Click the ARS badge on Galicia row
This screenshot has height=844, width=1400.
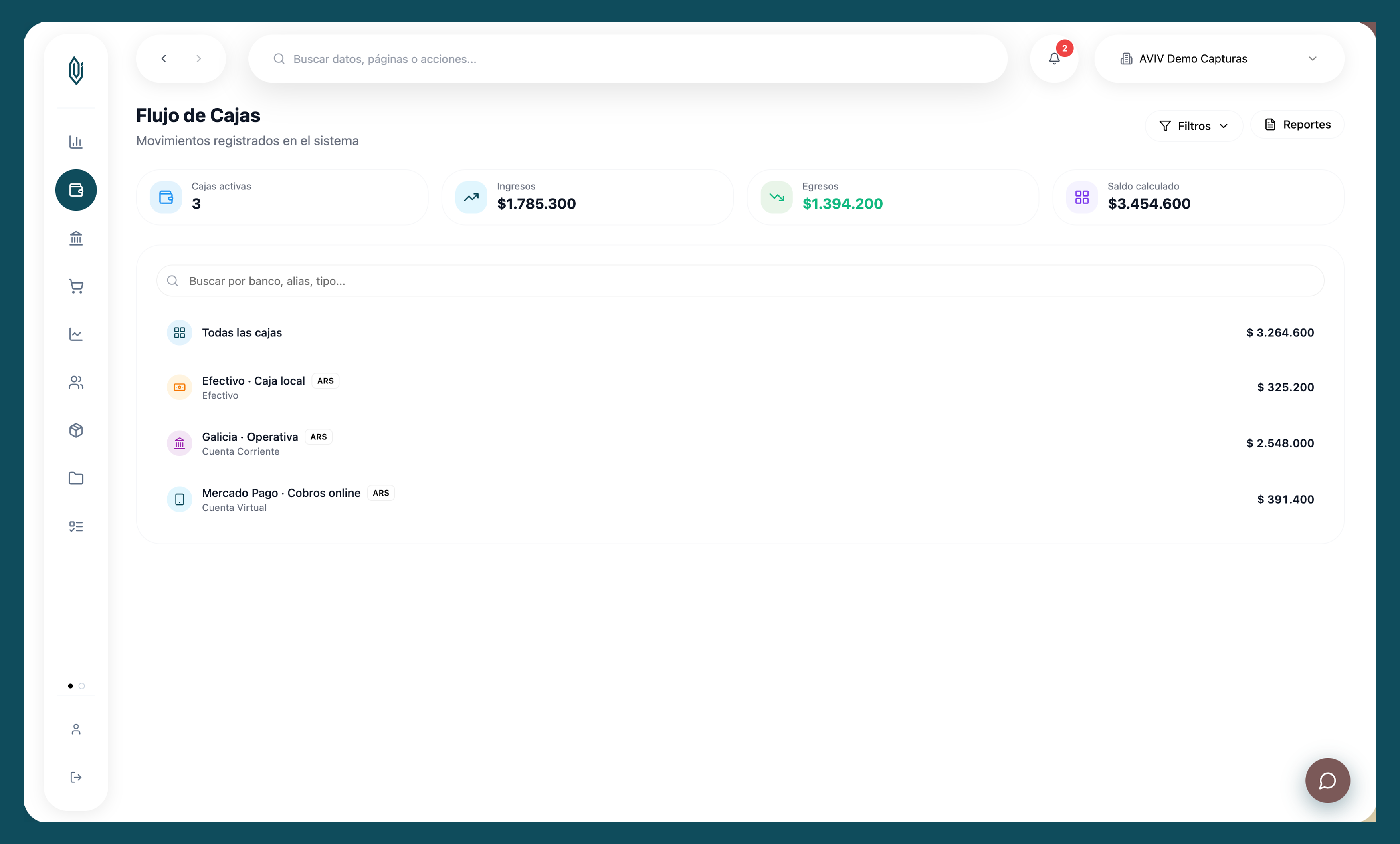click(319, 437)
